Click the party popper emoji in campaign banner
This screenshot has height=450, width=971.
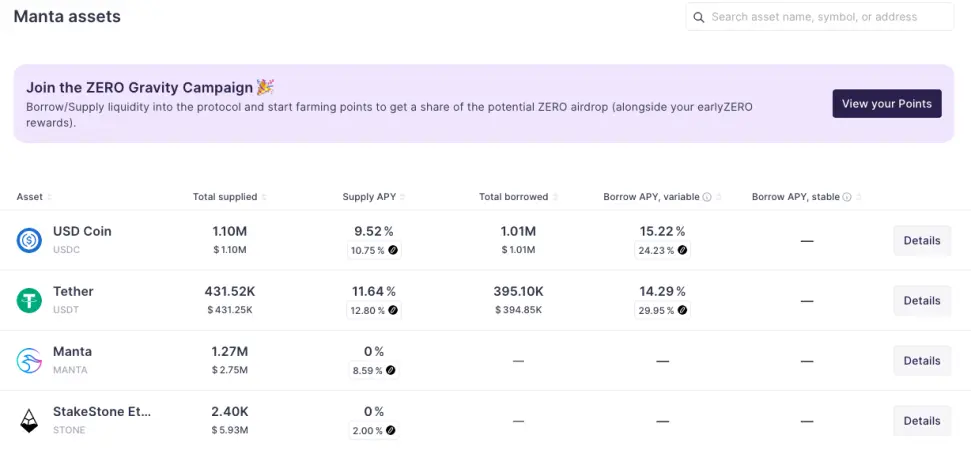(x=266, y=87)
